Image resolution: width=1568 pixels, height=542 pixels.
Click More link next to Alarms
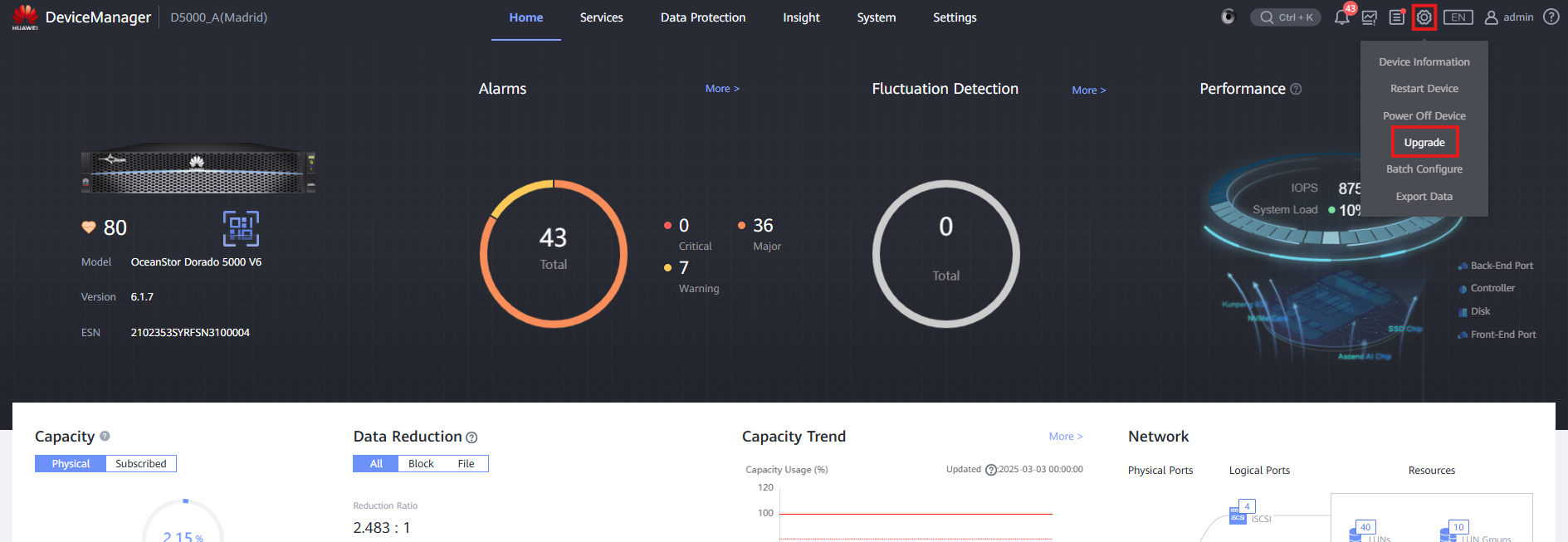tap(721, 89)
